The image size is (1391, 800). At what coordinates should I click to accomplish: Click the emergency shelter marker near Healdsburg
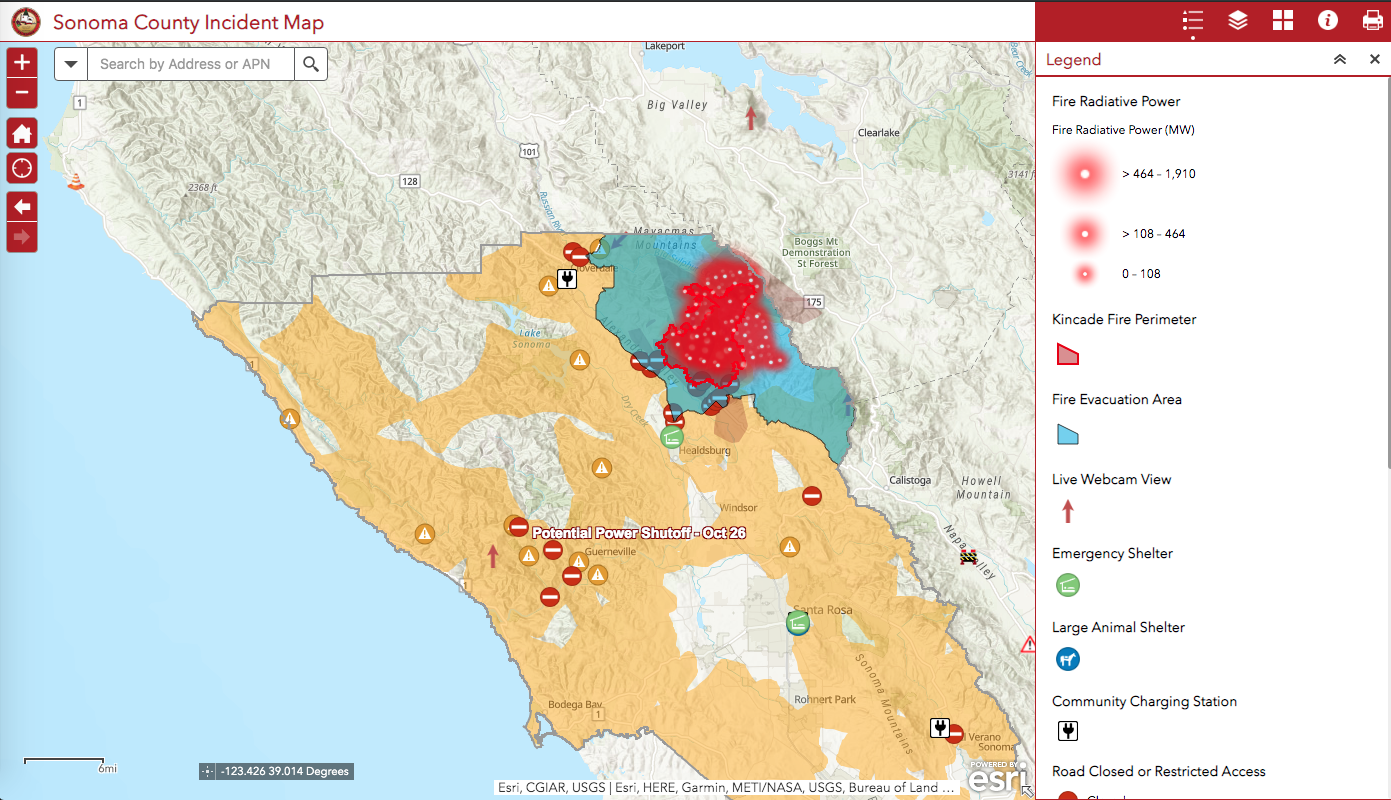point(673,436)
